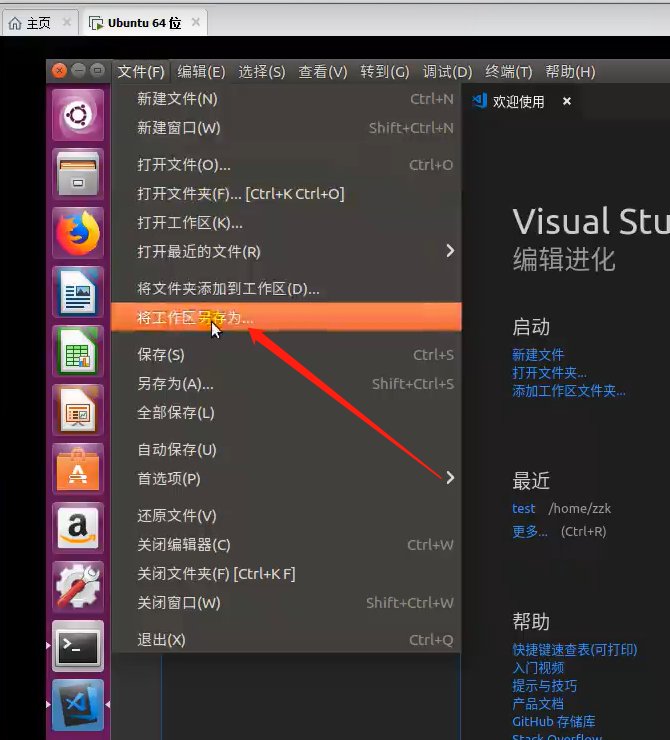Select 关闭窗口(W) menu entry

click(x=286, y=603)
